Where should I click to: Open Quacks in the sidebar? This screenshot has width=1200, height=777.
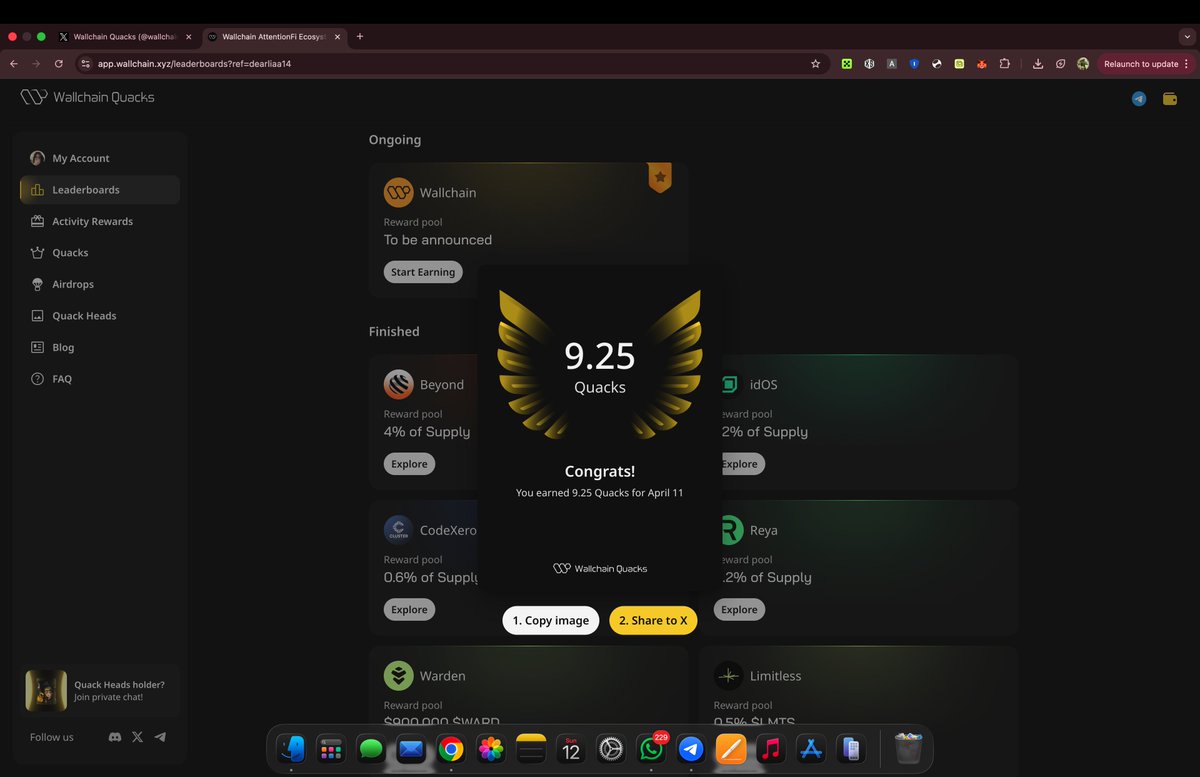tap(100, 253)
